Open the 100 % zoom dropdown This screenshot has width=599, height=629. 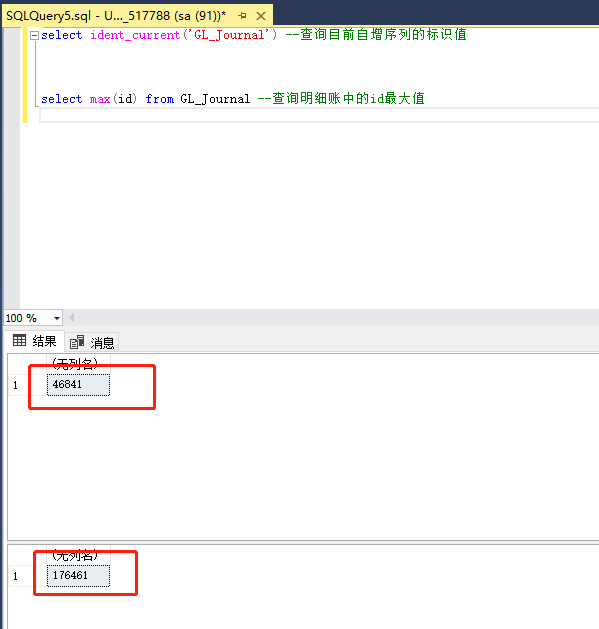click(57, 318)
